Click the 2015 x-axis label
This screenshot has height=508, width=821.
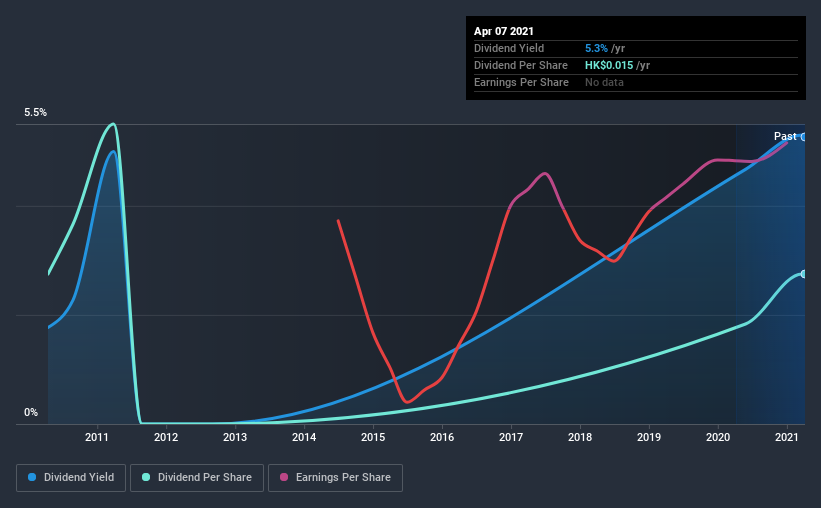click(373, 437)
